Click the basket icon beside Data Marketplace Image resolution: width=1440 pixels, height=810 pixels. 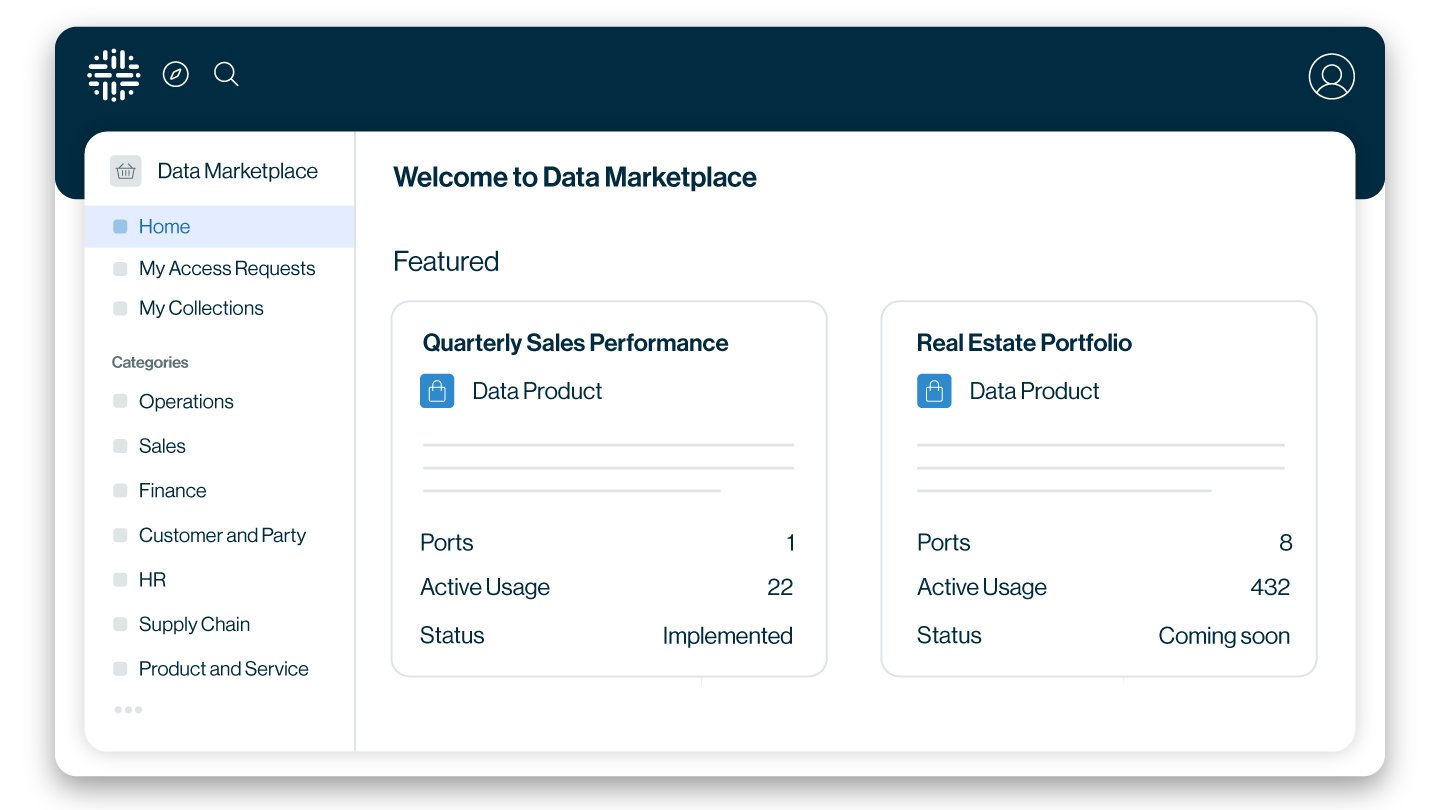click(125, 171)
